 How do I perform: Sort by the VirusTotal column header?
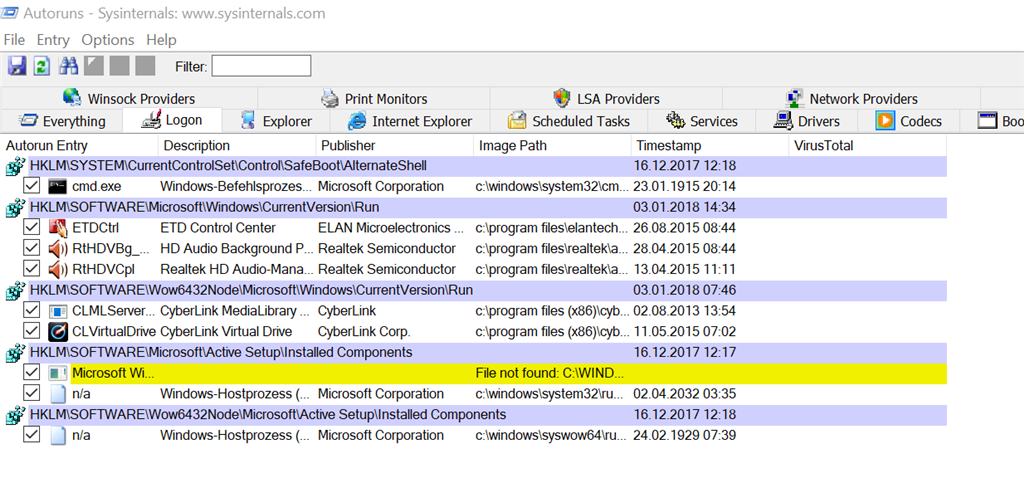[868, 146]
